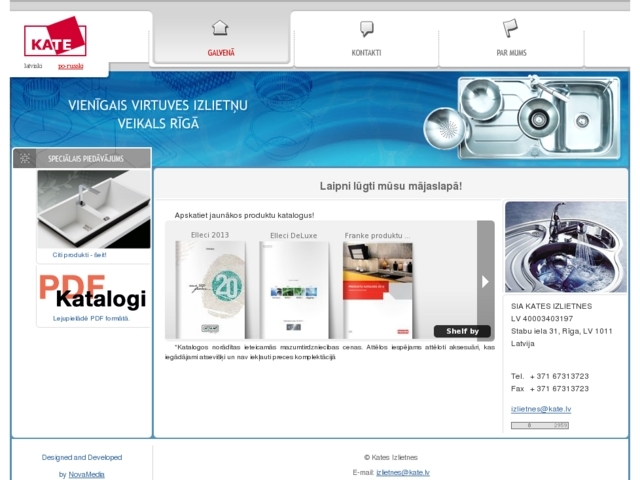Click the izlietnes@kate.lv link in sidebar
Viewport: 640px width, 480px height.
pyautogui.click(x=541, y=408)
